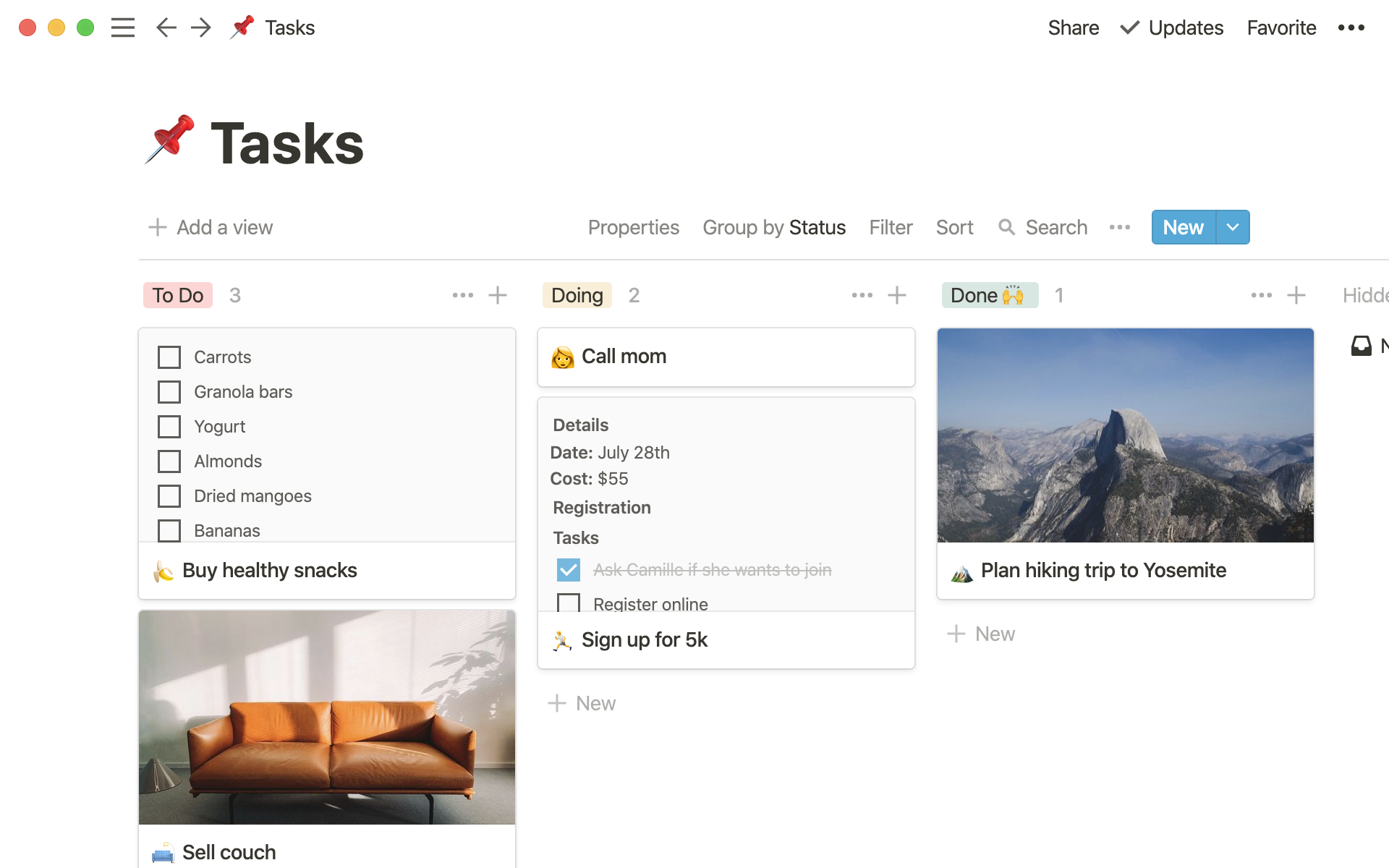Viewport: 1389px width, 868px height.
Task: Open the Sort options
Action: click(954, 227)
